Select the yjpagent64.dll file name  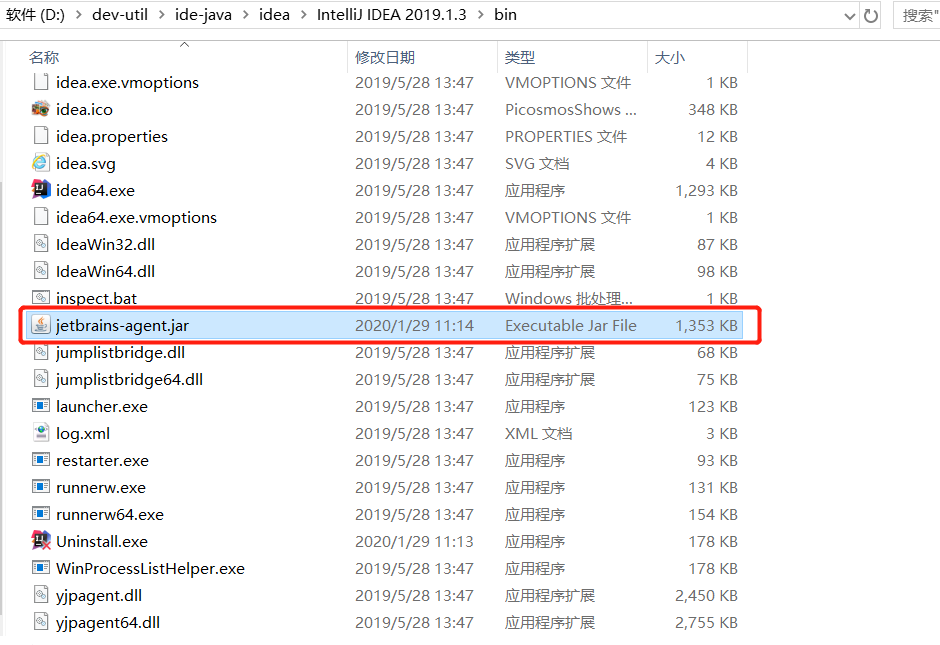108,622
